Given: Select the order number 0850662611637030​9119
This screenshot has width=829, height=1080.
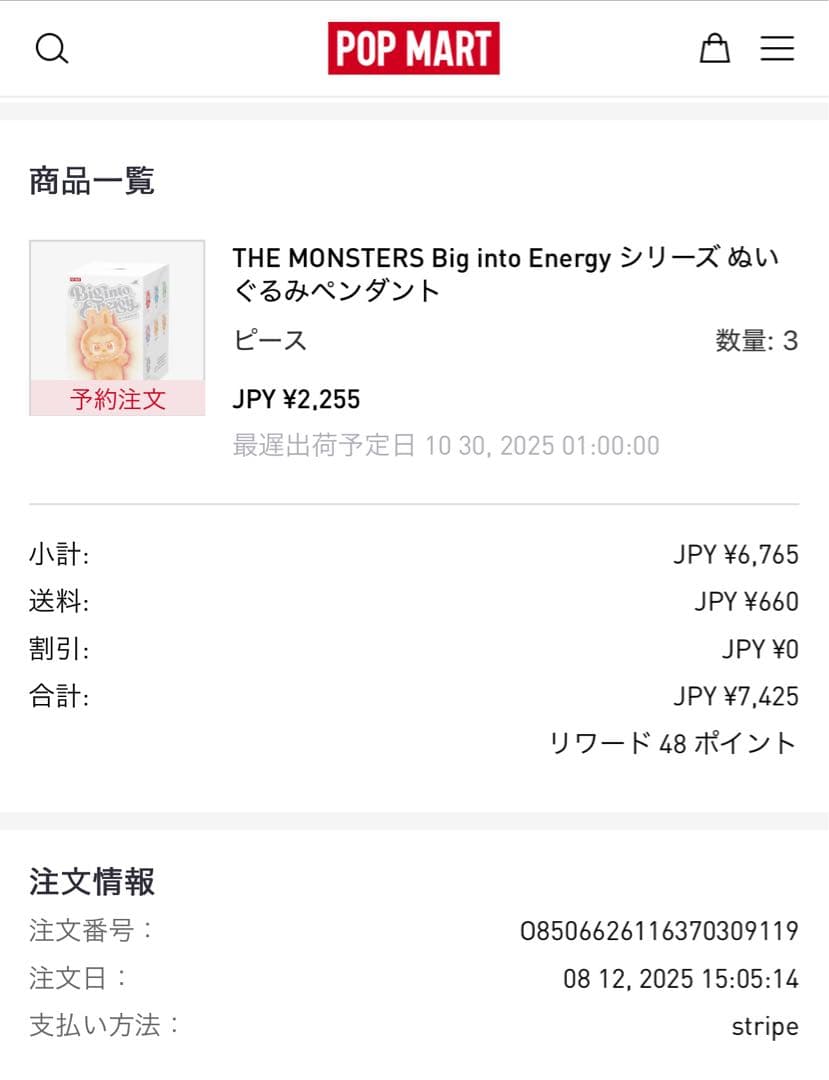Looking at the screenshot, I should click(659, 931).
